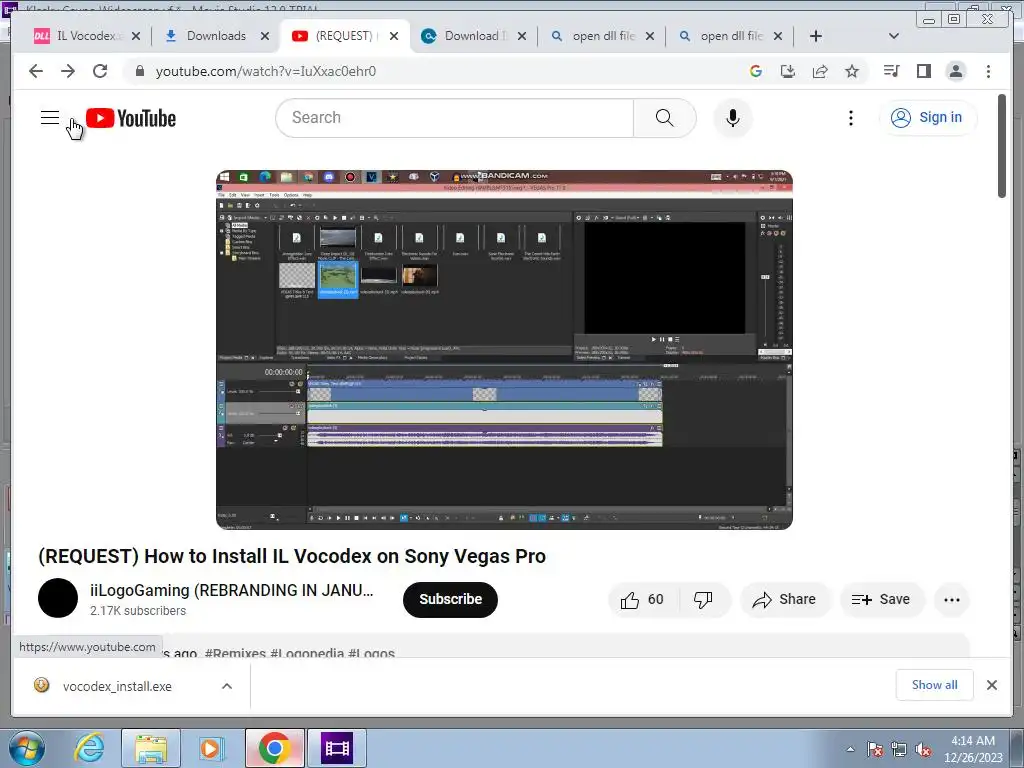Image resolution: width=1024 pixels, height=768 pixels.
Task: Reload the current page
Action: coord(100,71)
